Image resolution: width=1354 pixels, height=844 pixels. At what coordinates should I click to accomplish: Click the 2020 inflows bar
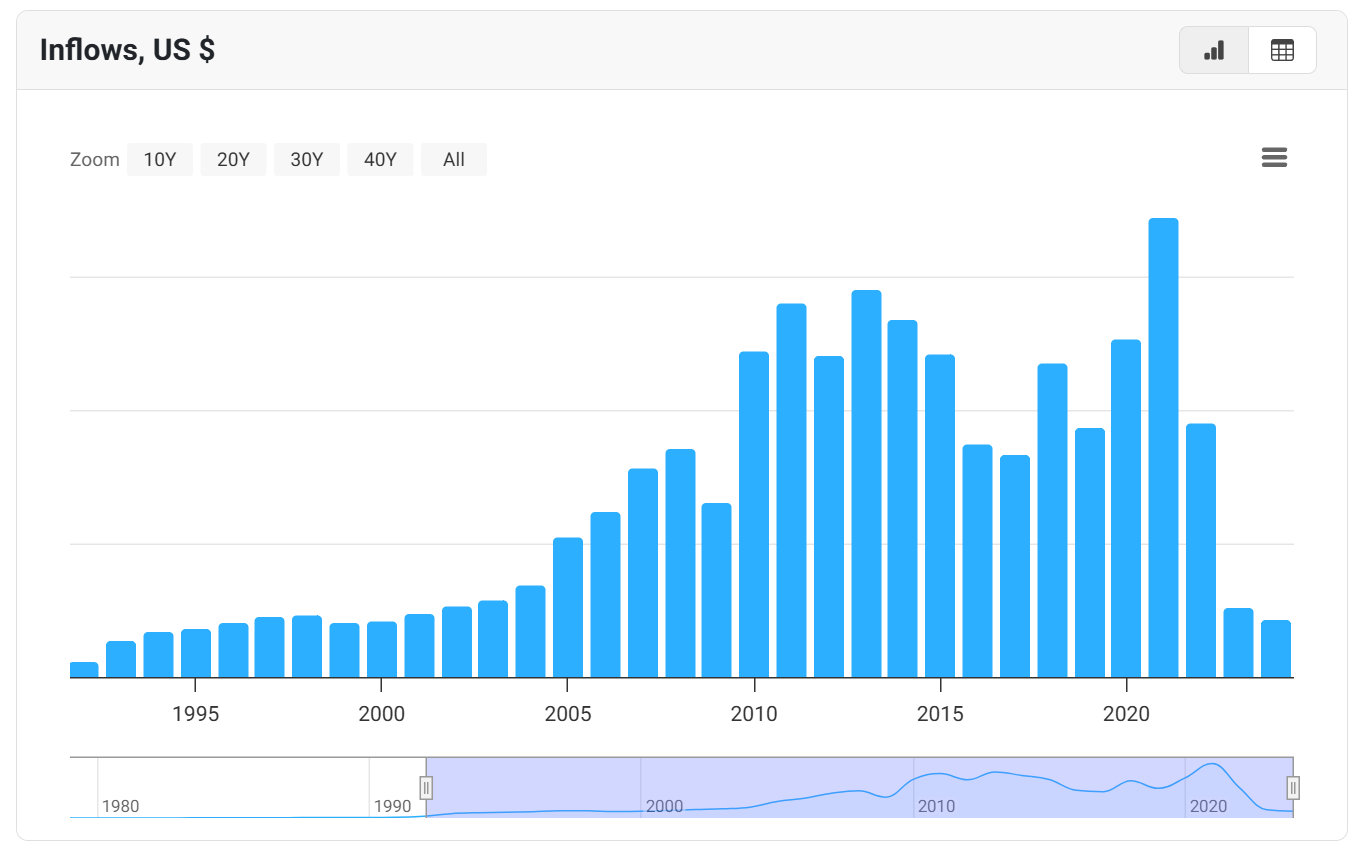pos(1126,509)
